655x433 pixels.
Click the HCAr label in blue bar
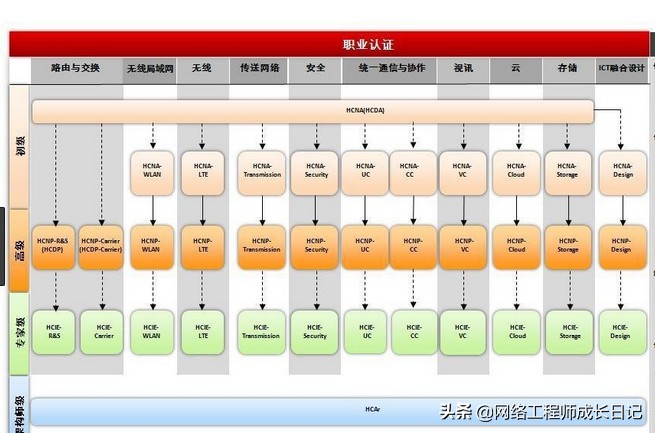tap(372, 410)
